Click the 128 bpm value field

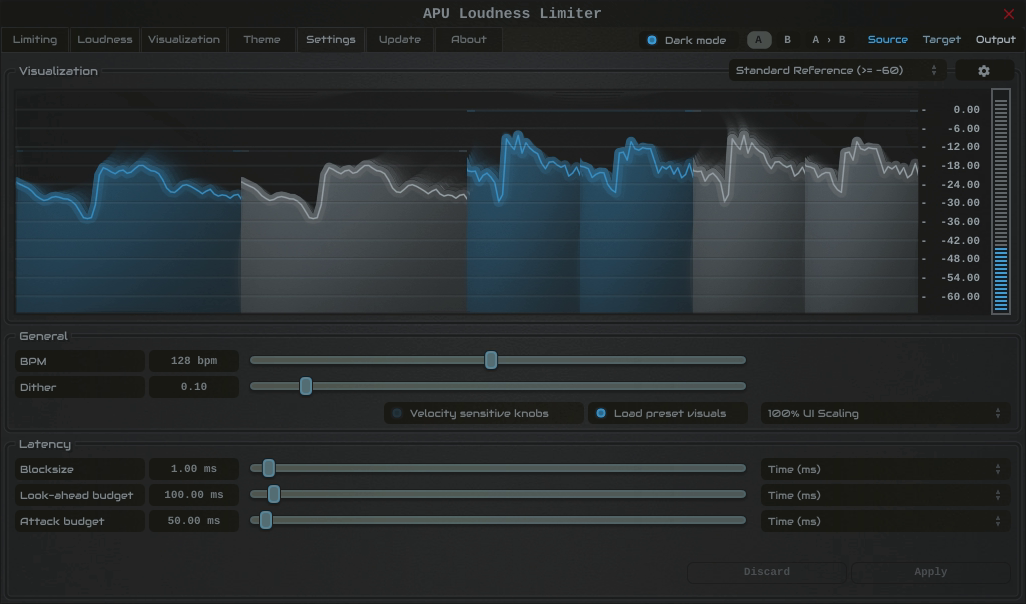(x=194, y=361)
